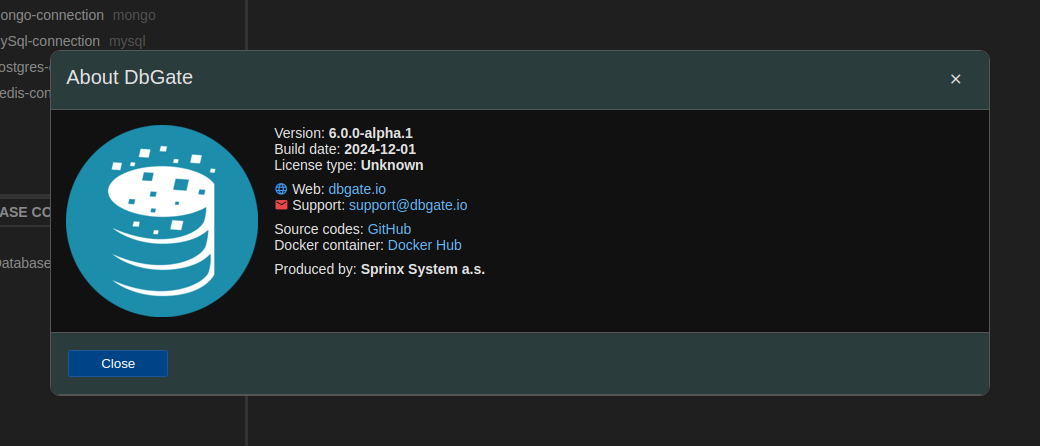Select the redis connection in sidebar
The width and height of the screenshot is (1040, 446).
pos(24,93)
